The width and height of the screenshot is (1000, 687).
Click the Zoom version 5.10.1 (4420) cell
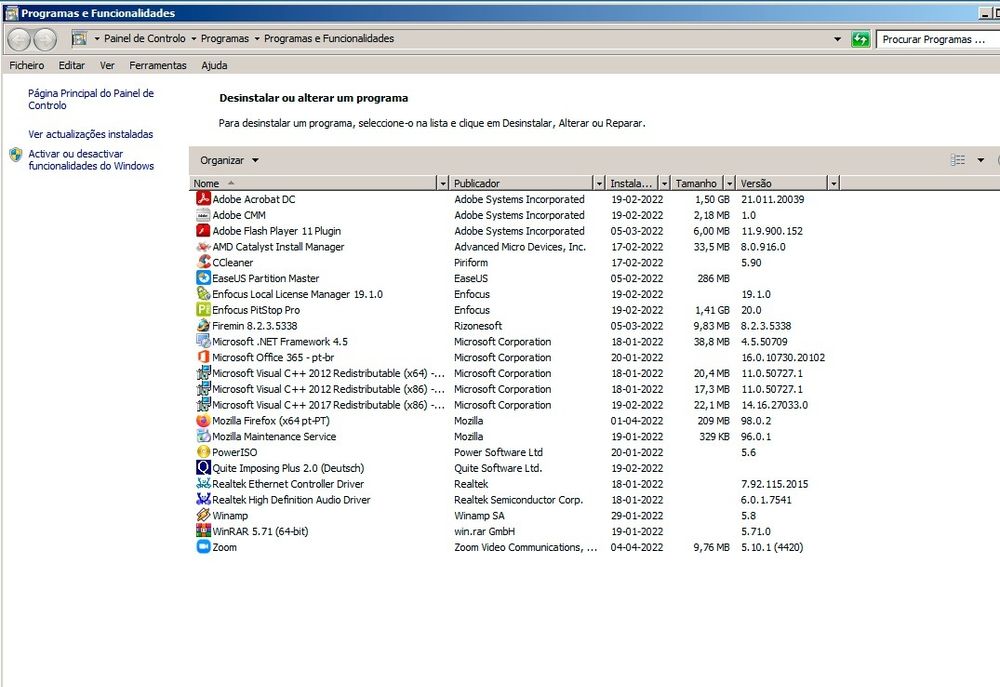(x=772, y=547)
